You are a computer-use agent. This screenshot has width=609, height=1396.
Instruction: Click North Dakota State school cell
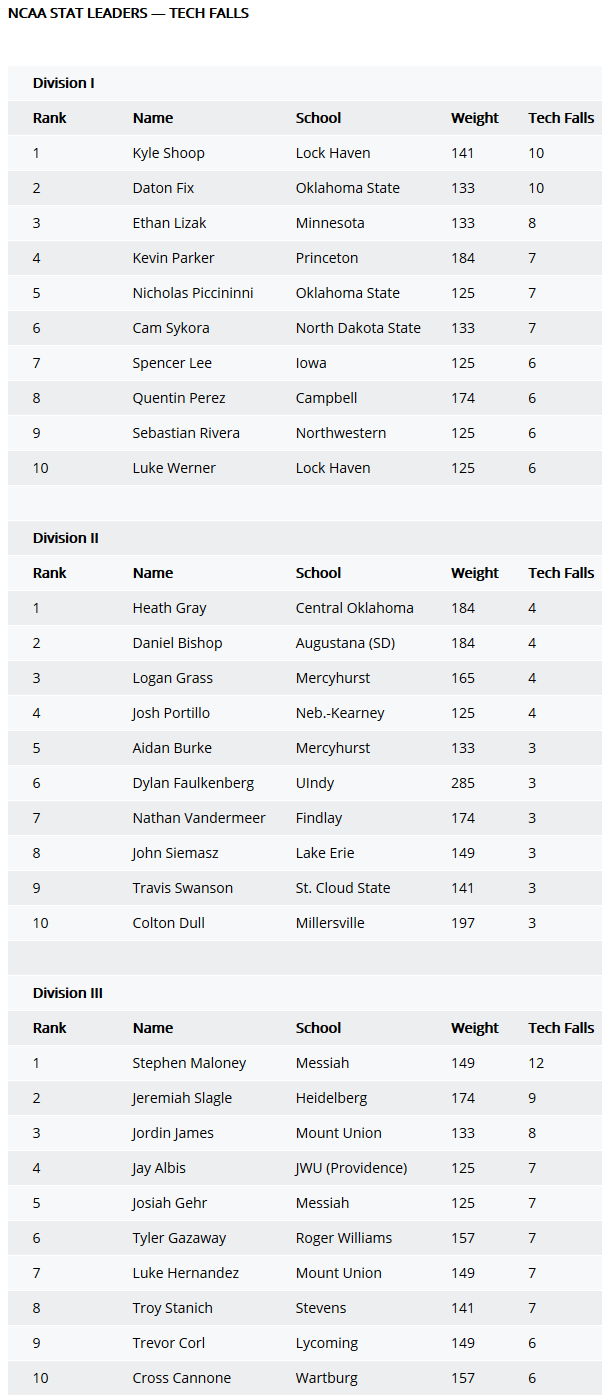358,328
